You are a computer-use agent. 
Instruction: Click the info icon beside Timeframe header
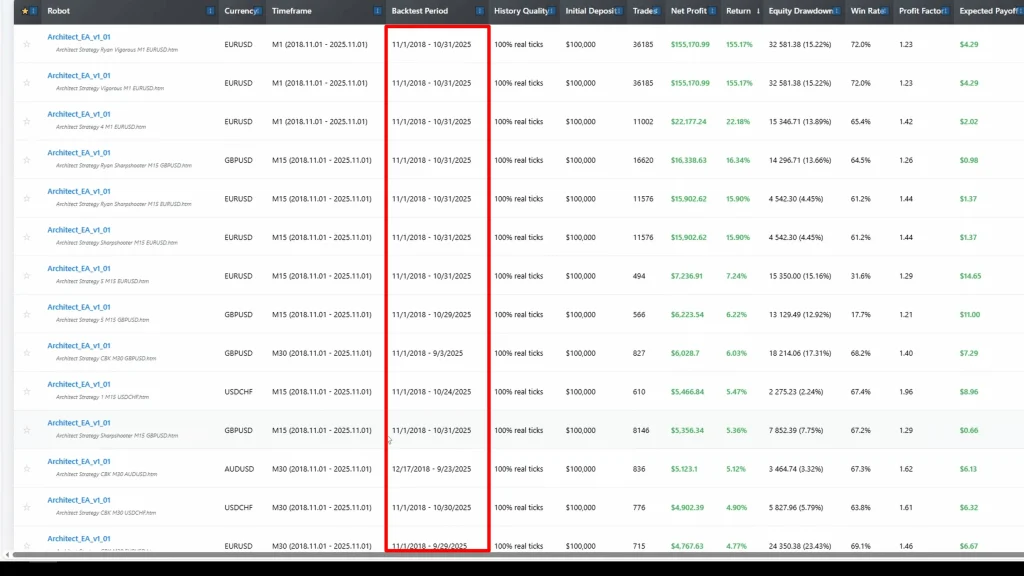tap(377, 11)
